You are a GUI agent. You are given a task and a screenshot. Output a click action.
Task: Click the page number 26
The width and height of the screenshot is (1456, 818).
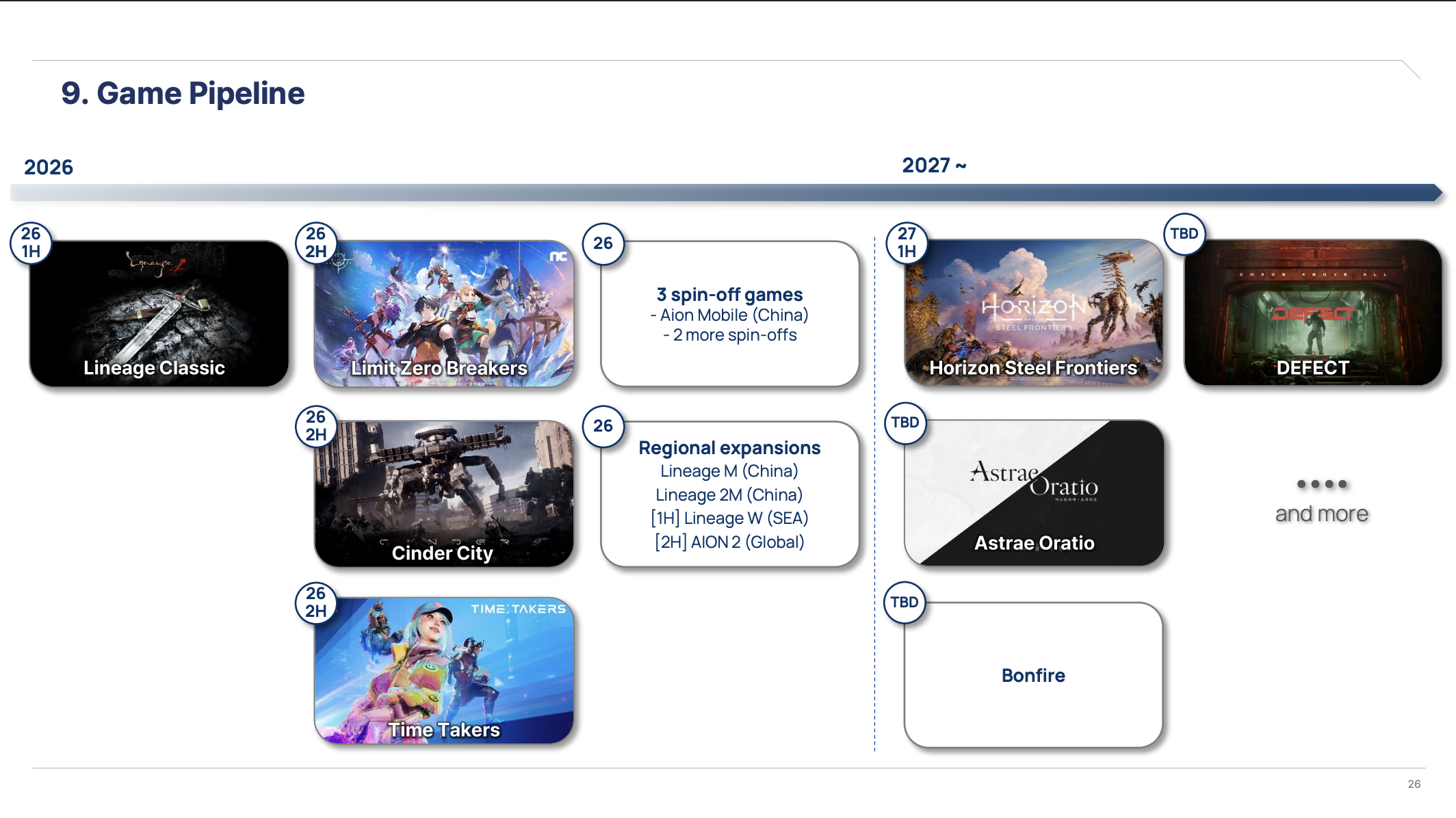click(x=1414, y=784)
